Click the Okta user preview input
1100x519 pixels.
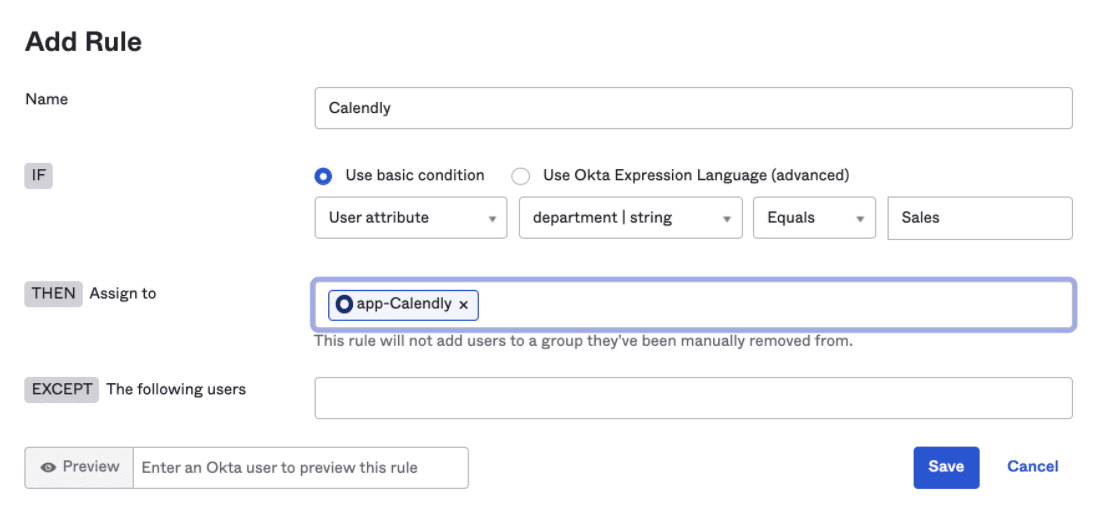point(300,468)
